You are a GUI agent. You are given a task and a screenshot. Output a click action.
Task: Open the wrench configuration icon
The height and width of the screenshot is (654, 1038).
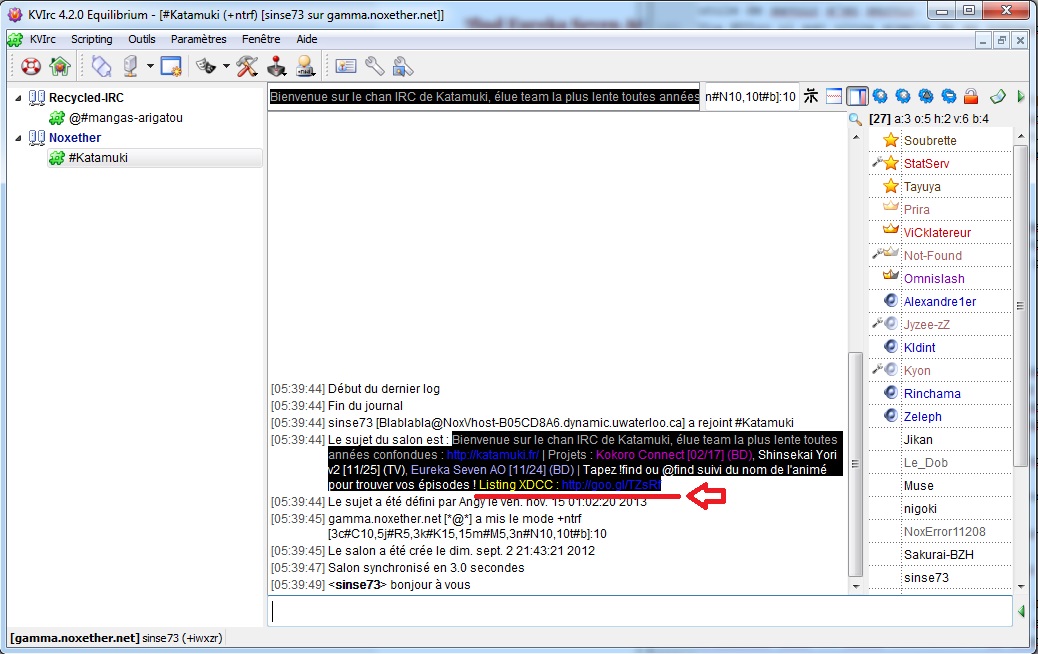(375, 66)
